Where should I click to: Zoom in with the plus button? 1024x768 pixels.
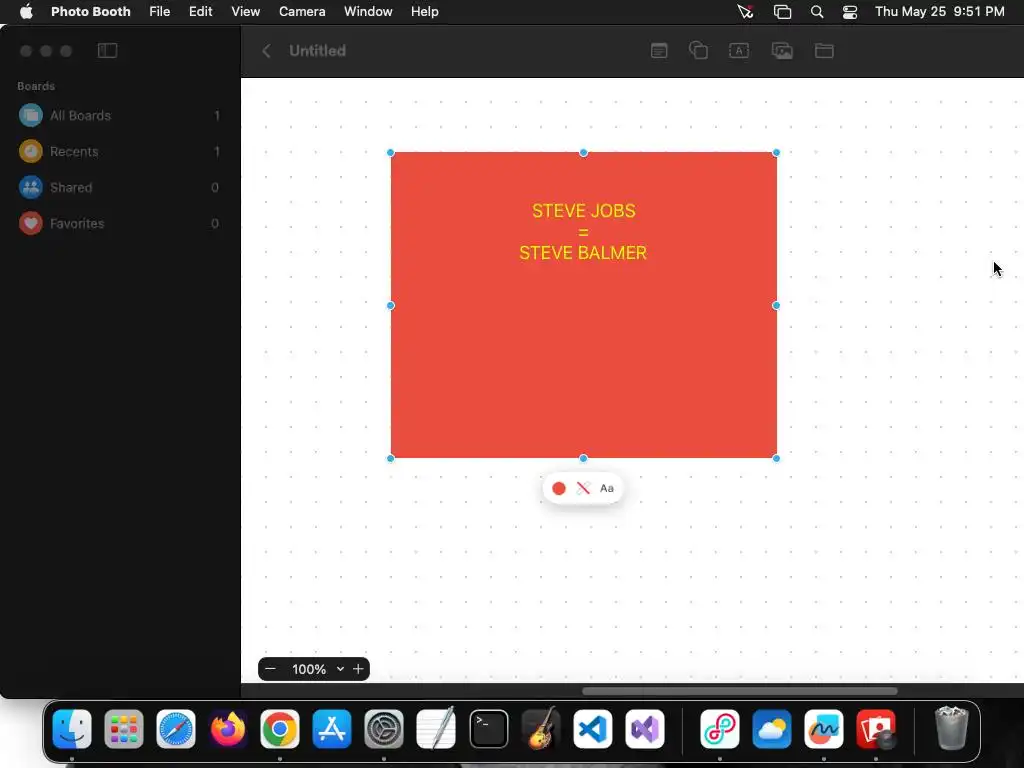358,669
